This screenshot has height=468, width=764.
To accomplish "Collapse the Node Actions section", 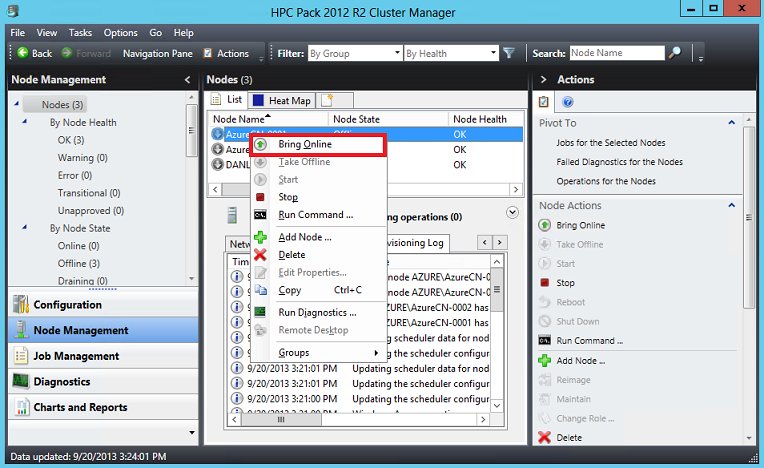I will pyautogui.click(x=731, y=205).
